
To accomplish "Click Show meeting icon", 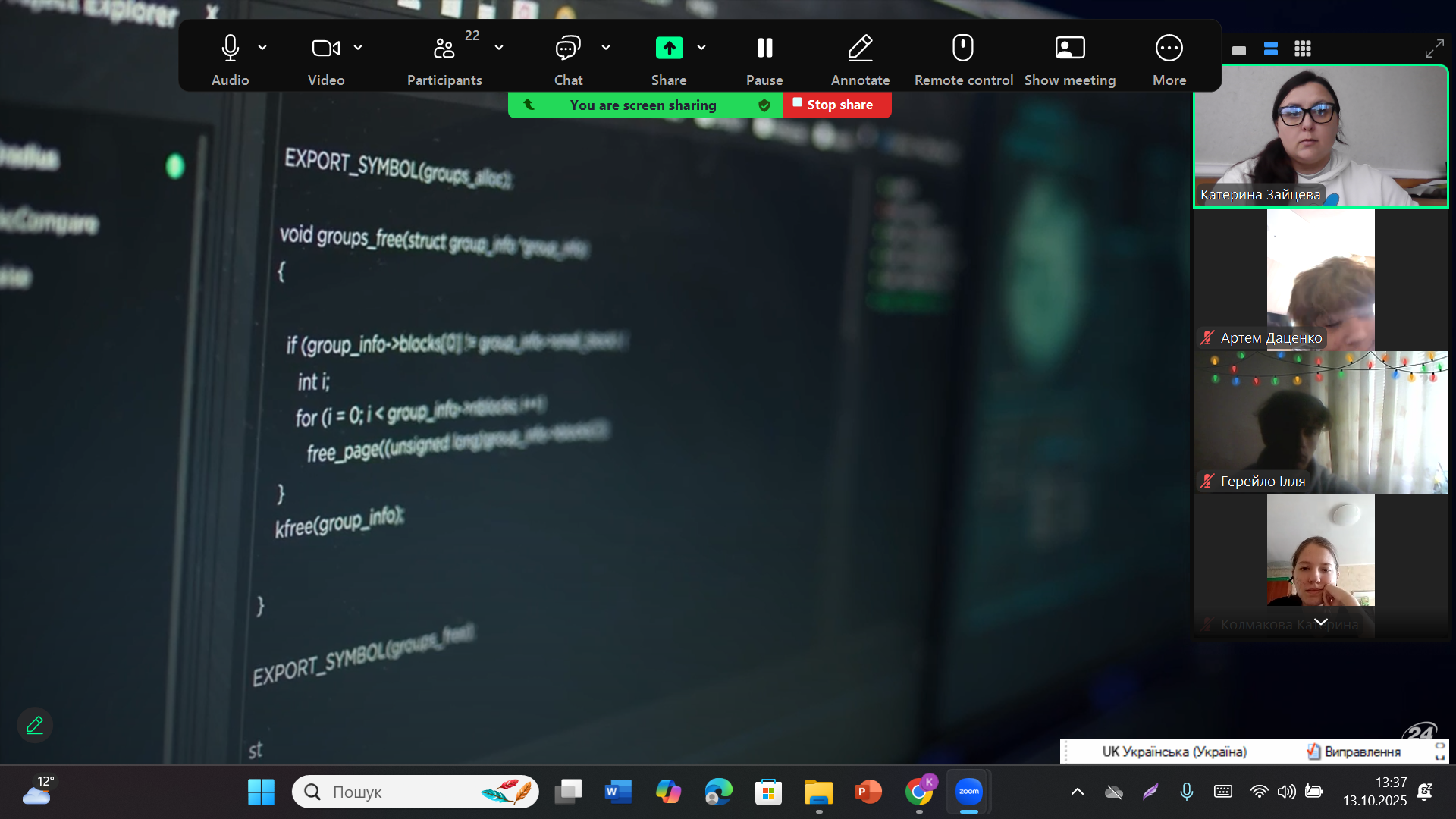I will tap(1069, 49).
